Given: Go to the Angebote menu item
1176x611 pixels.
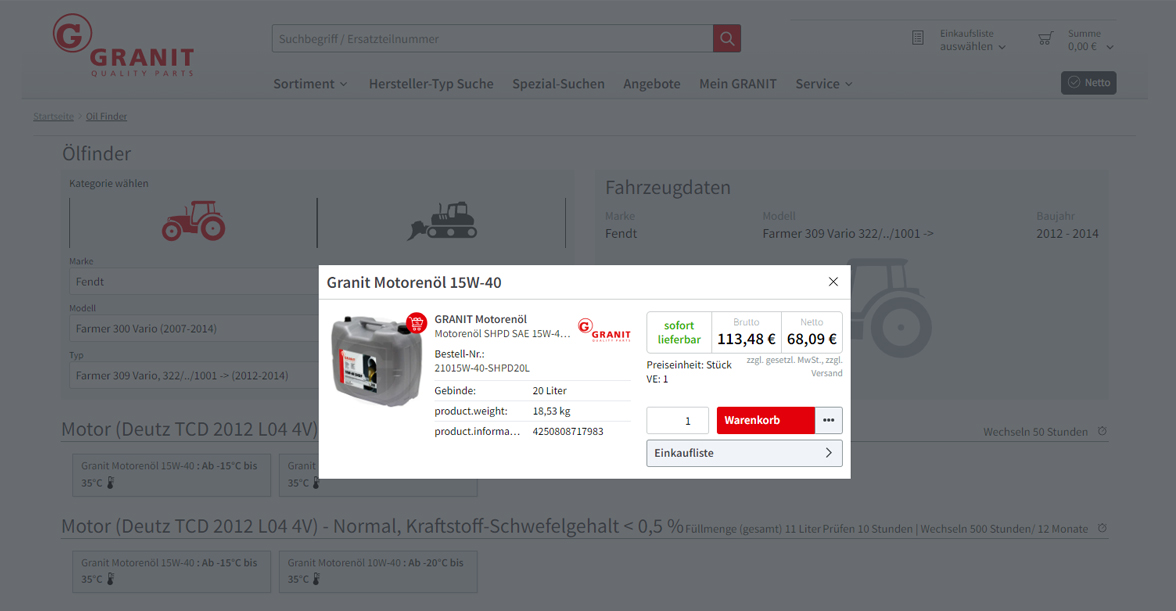Looking at the screenshot, I should (651, 84).
